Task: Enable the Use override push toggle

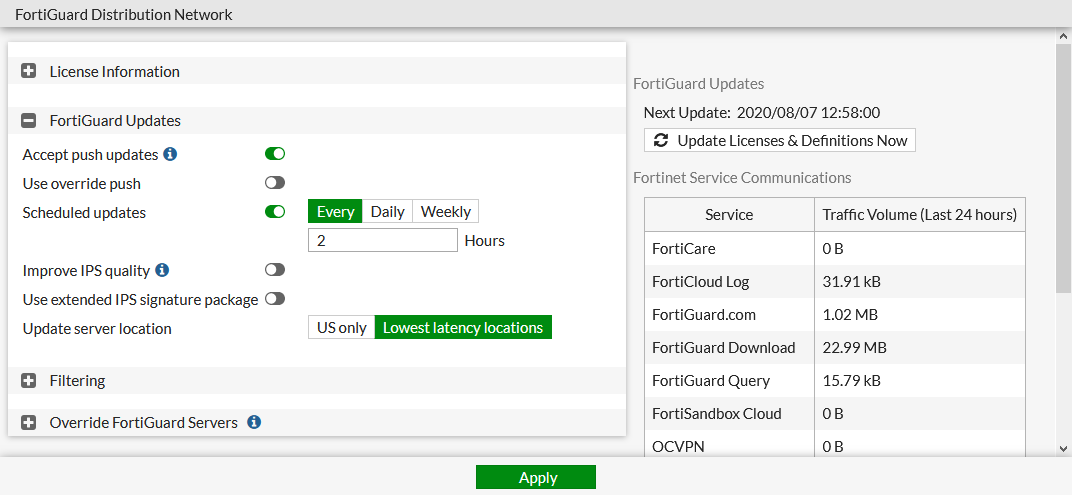Action: coord(275,183)
